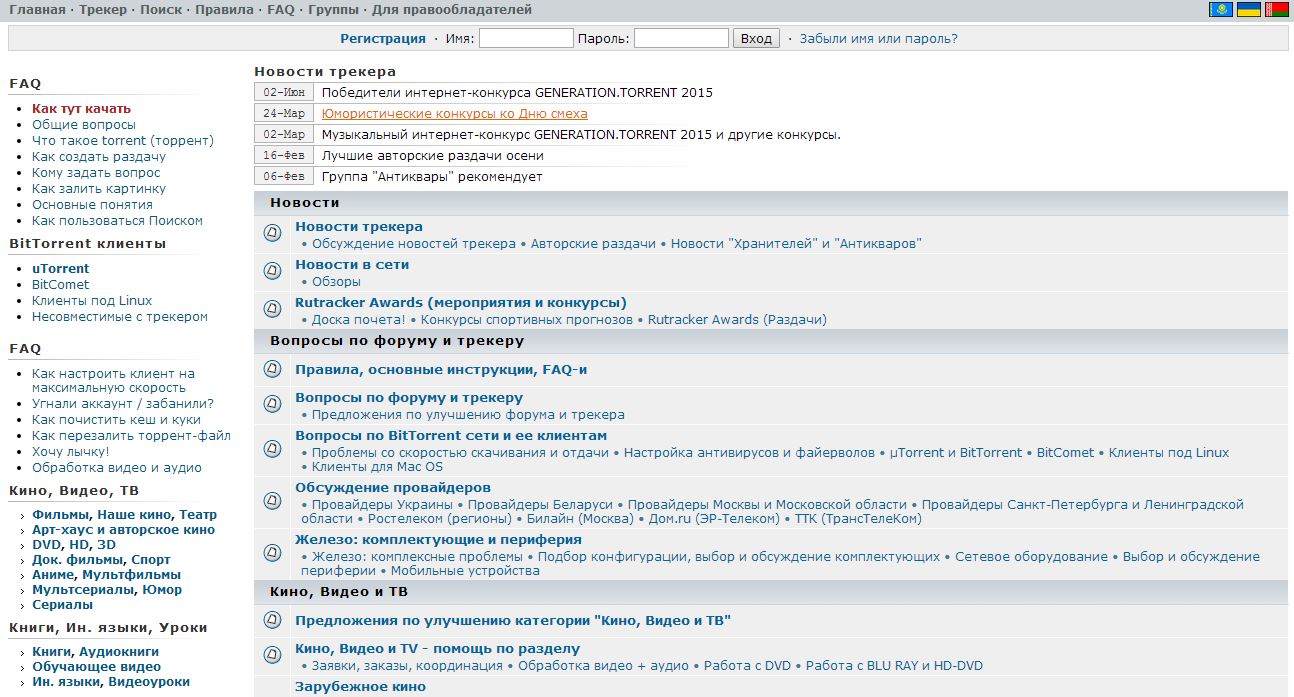Open Настройка антивирусов и файерволов subforum
Screen dimensions: 1294x697
coord(749,452)
